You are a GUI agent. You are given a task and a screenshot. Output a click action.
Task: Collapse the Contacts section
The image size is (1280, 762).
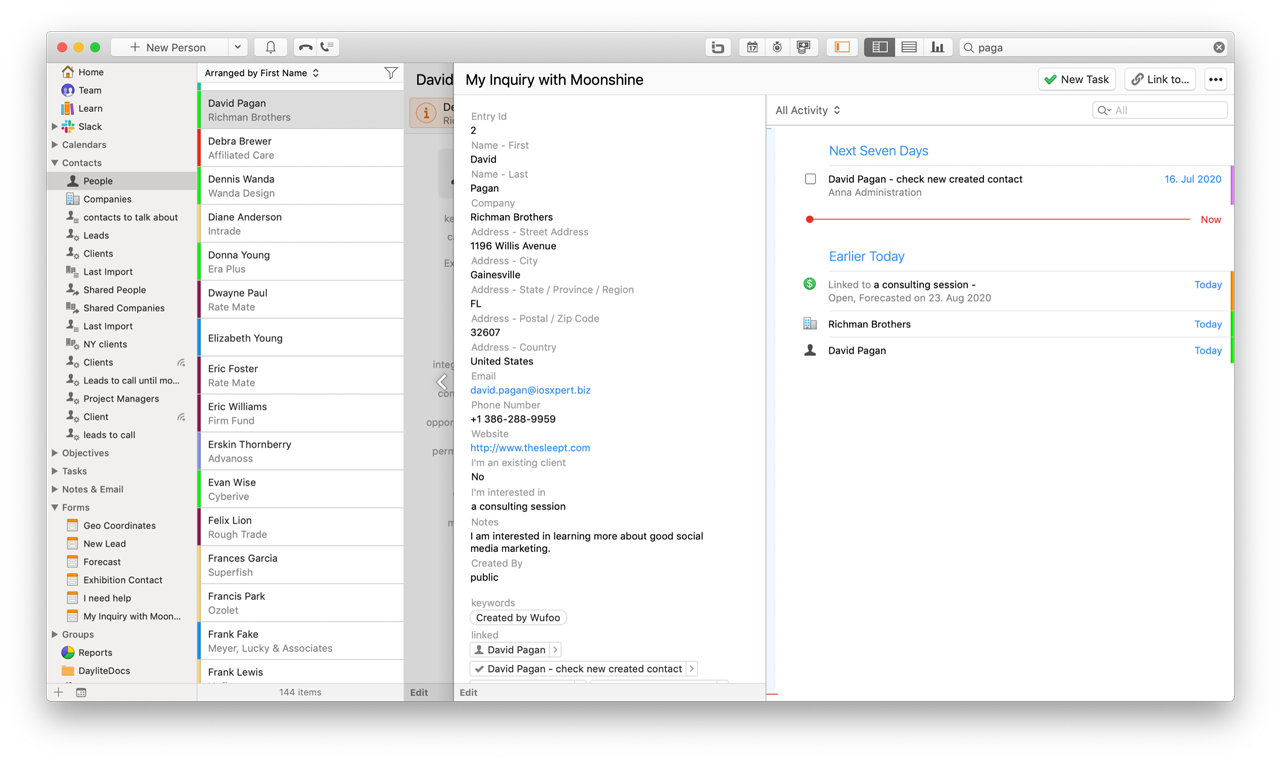(55, 163)
